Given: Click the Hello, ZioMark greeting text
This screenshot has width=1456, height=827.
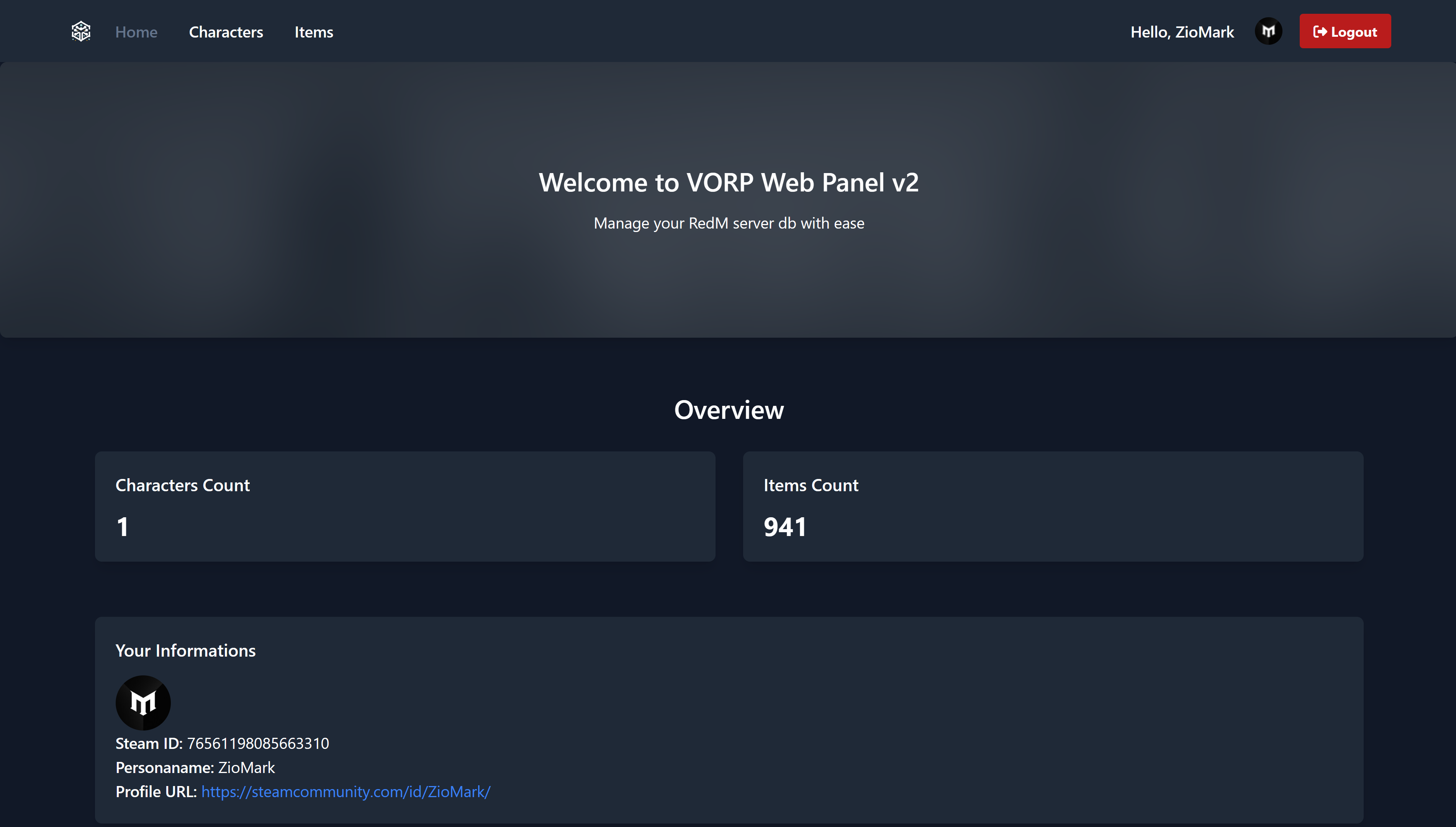Looking at the screenshot, I should tap(1182, 32).
